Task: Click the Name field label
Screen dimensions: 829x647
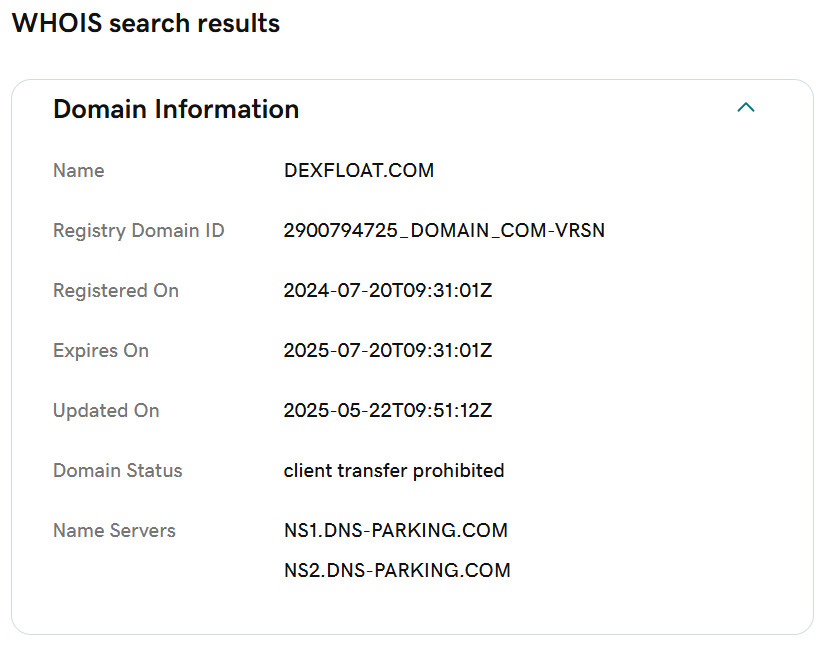Action: (78, 171)
